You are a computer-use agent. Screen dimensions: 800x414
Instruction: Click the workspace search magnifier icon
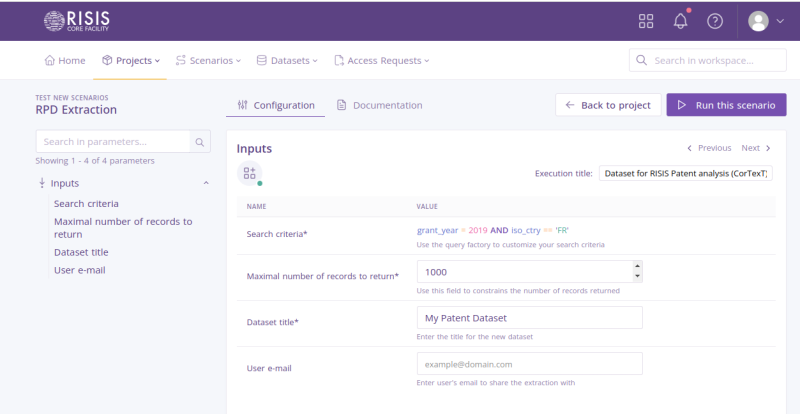tap(641, 60)
